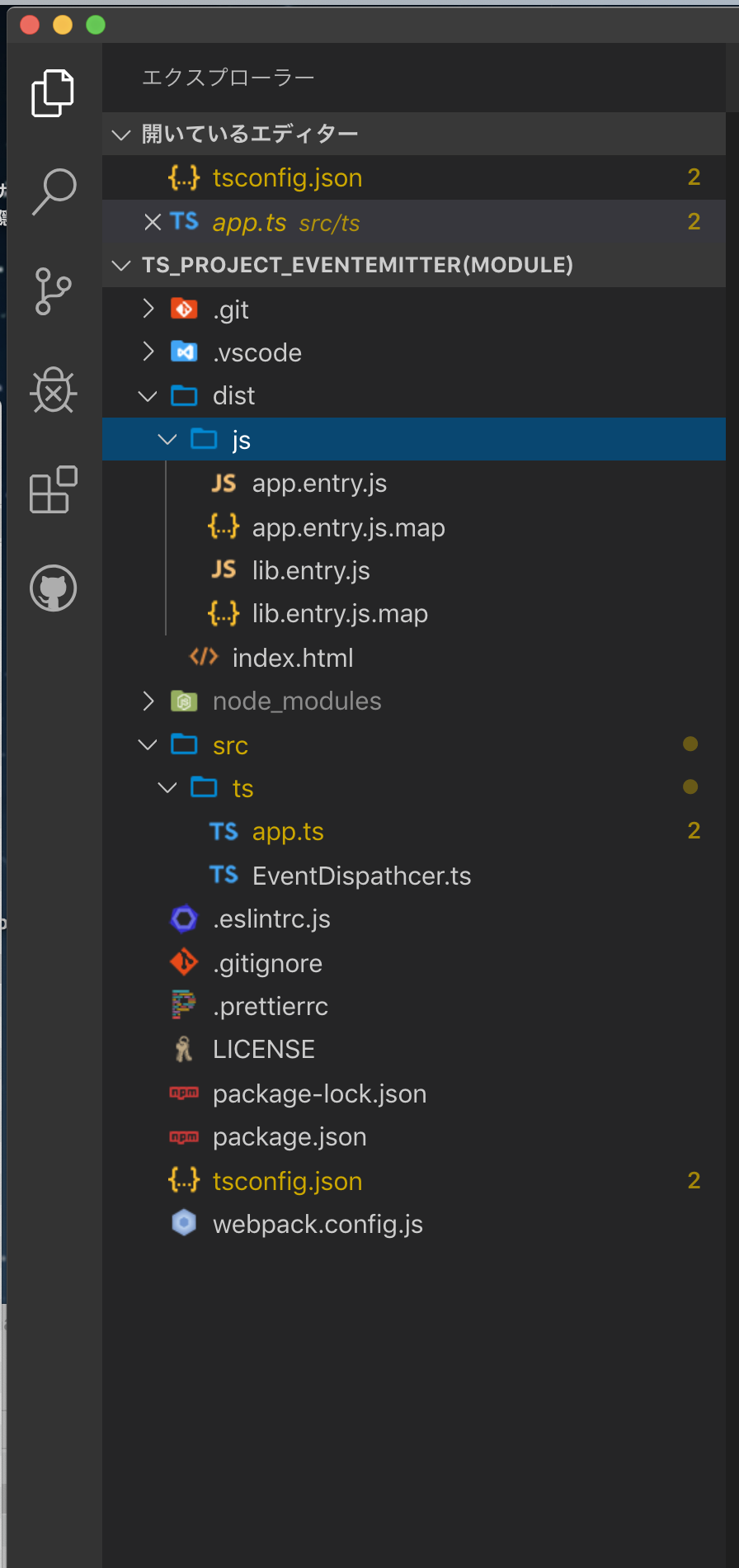The image size is (739, 1568).
Task: Select tsconfig.json in open editors list
Action: coord(287,178)
